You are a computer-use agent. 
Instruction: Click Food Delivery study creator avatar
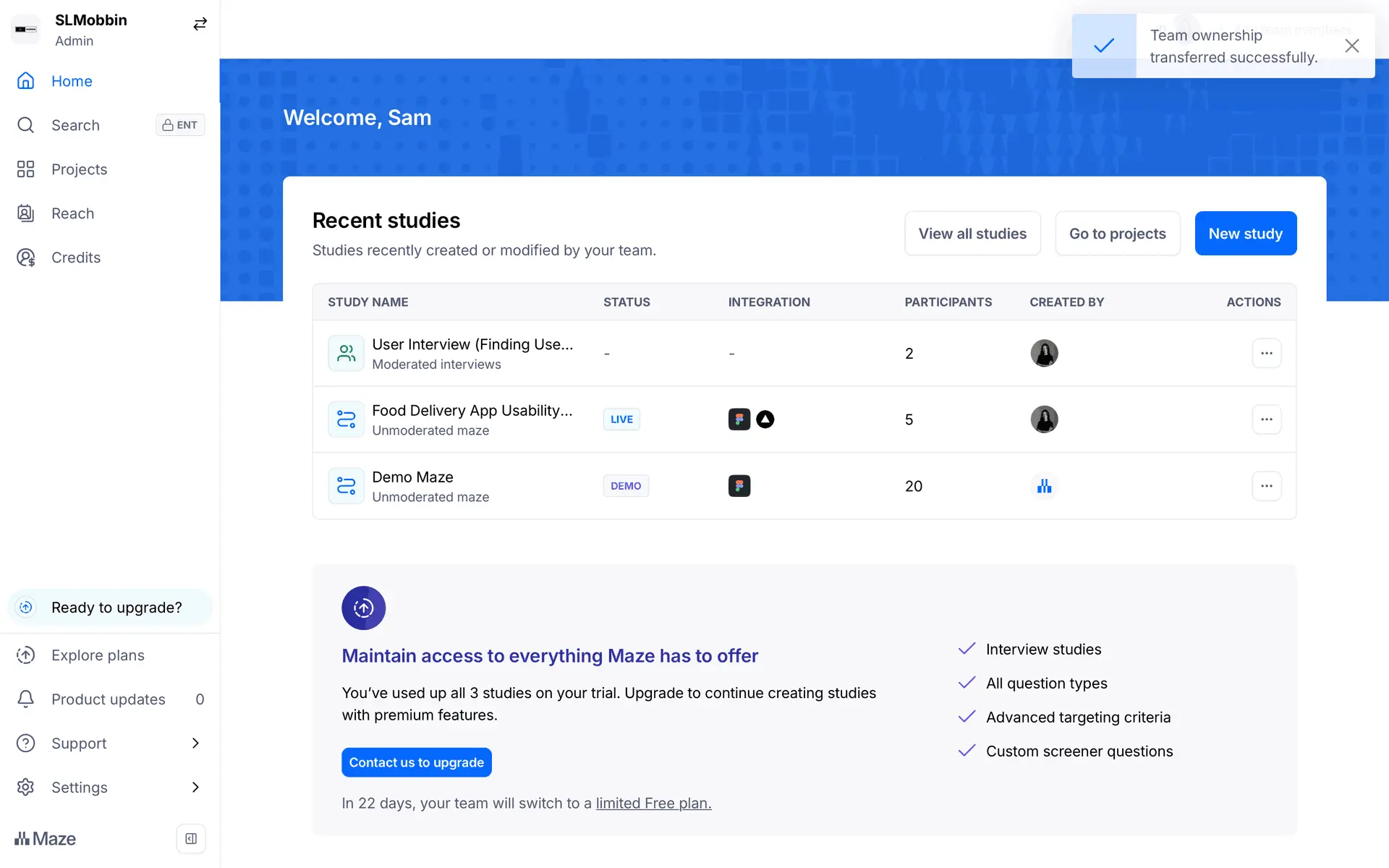coord(1044,420)
